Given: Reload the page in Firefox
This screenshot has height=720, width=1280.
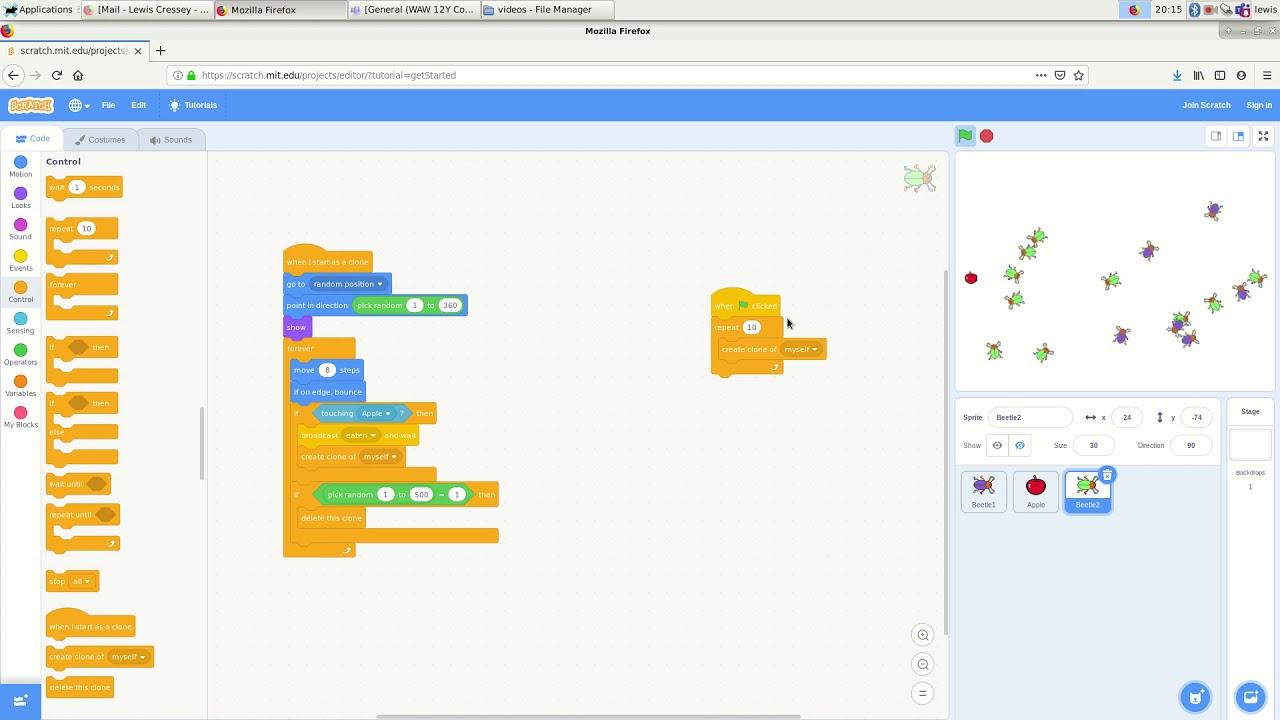Looking at the screenshot, I should coord(57,75).
